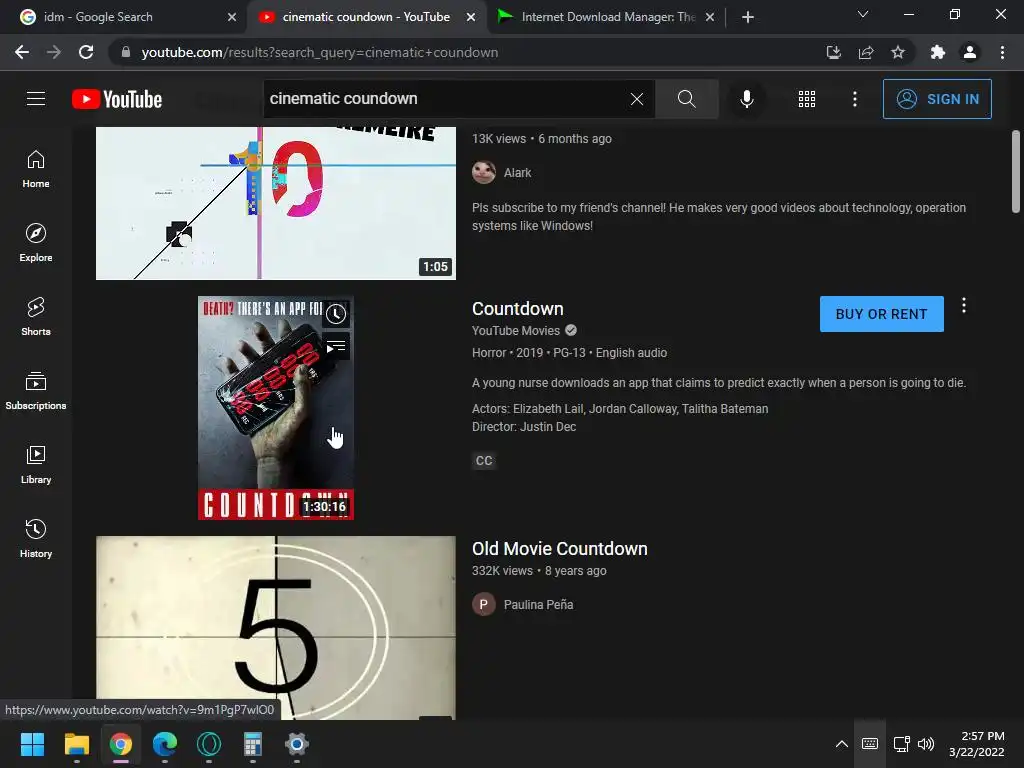Click the magnifier search button

686,99
